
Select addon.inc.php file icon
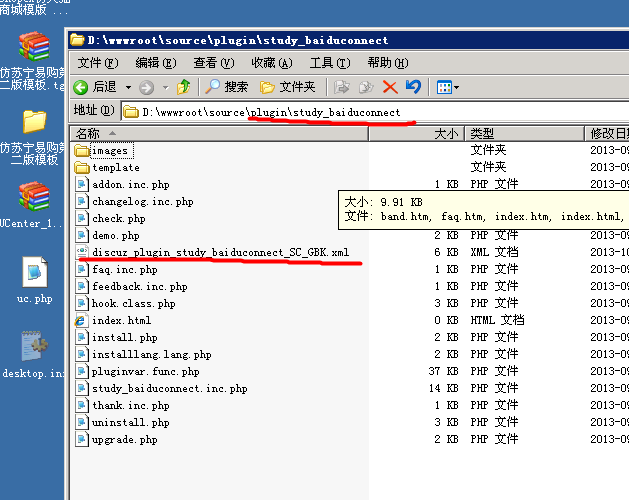tap(82, 185)
